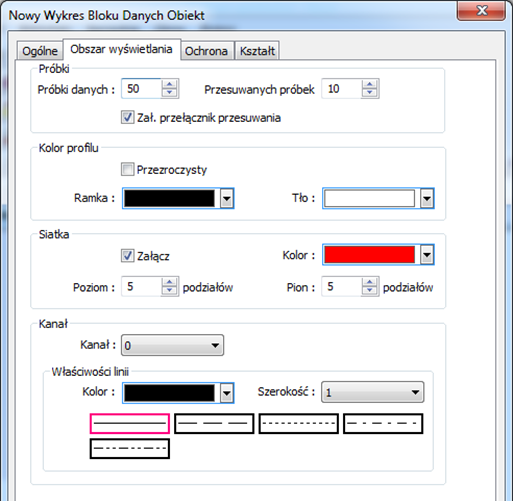
Task: Close the Nowy Wykres Bloku Danych dialog
Action: pos(481,11)
